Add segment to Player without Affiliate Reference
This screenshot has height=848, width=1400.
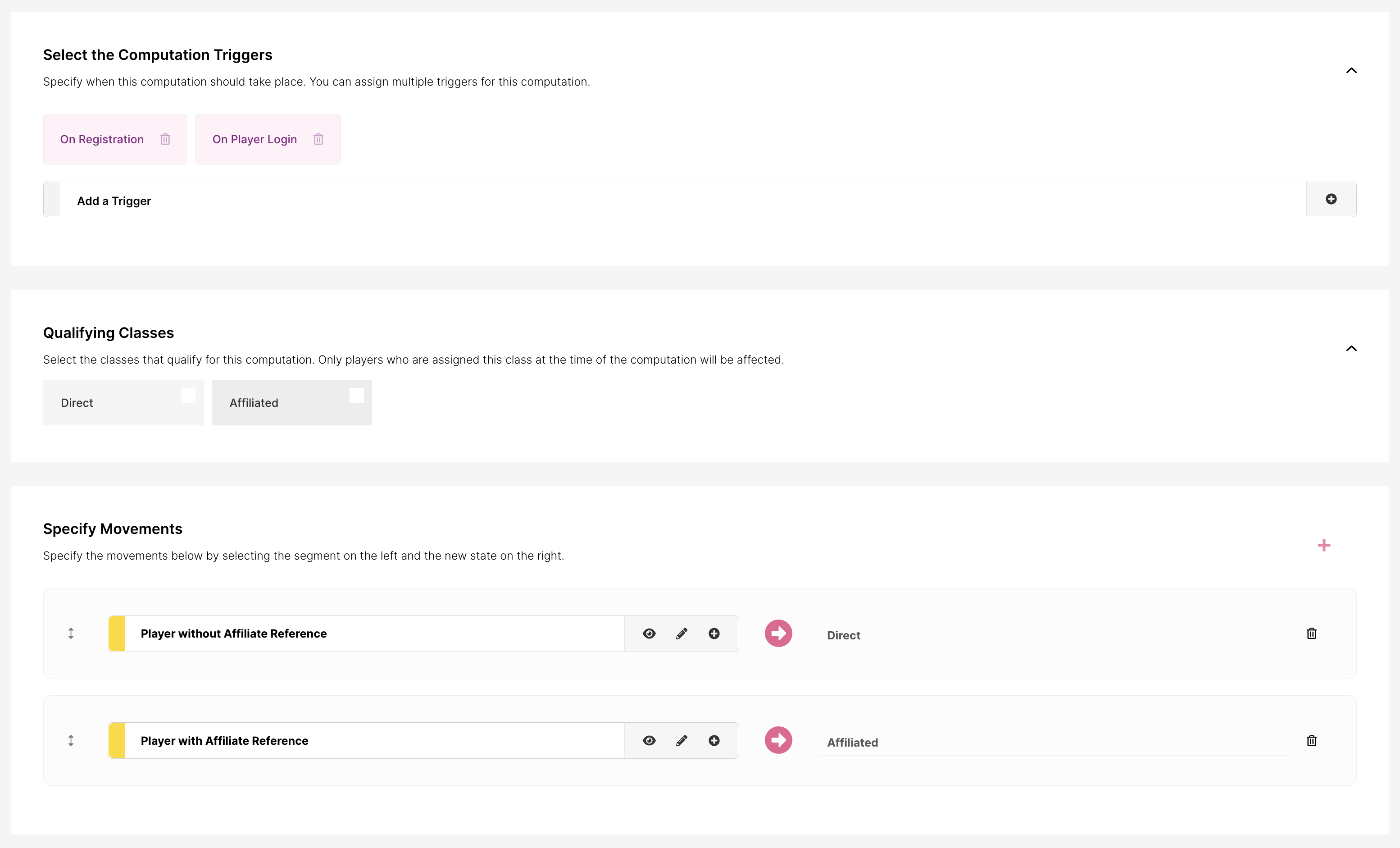(714, 633)
